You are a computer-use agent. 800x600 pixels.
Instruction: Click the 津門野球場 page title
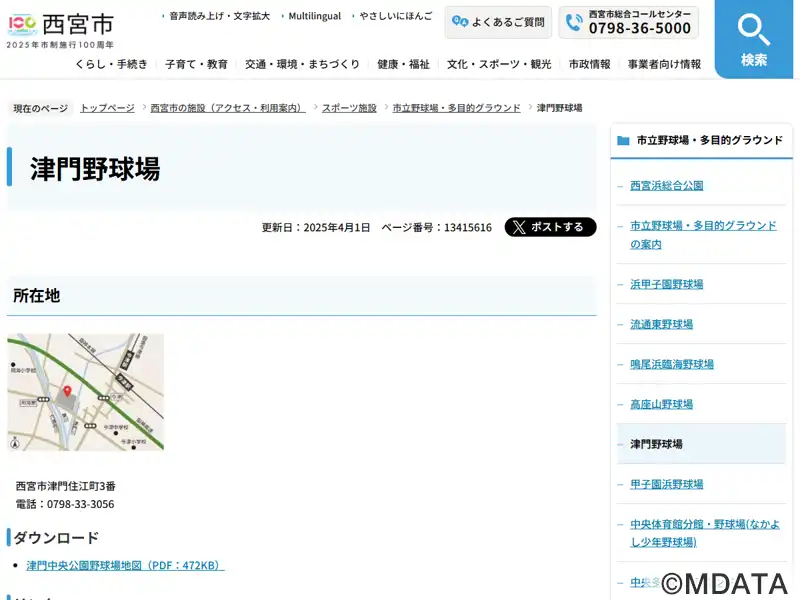tap(95, 169)
